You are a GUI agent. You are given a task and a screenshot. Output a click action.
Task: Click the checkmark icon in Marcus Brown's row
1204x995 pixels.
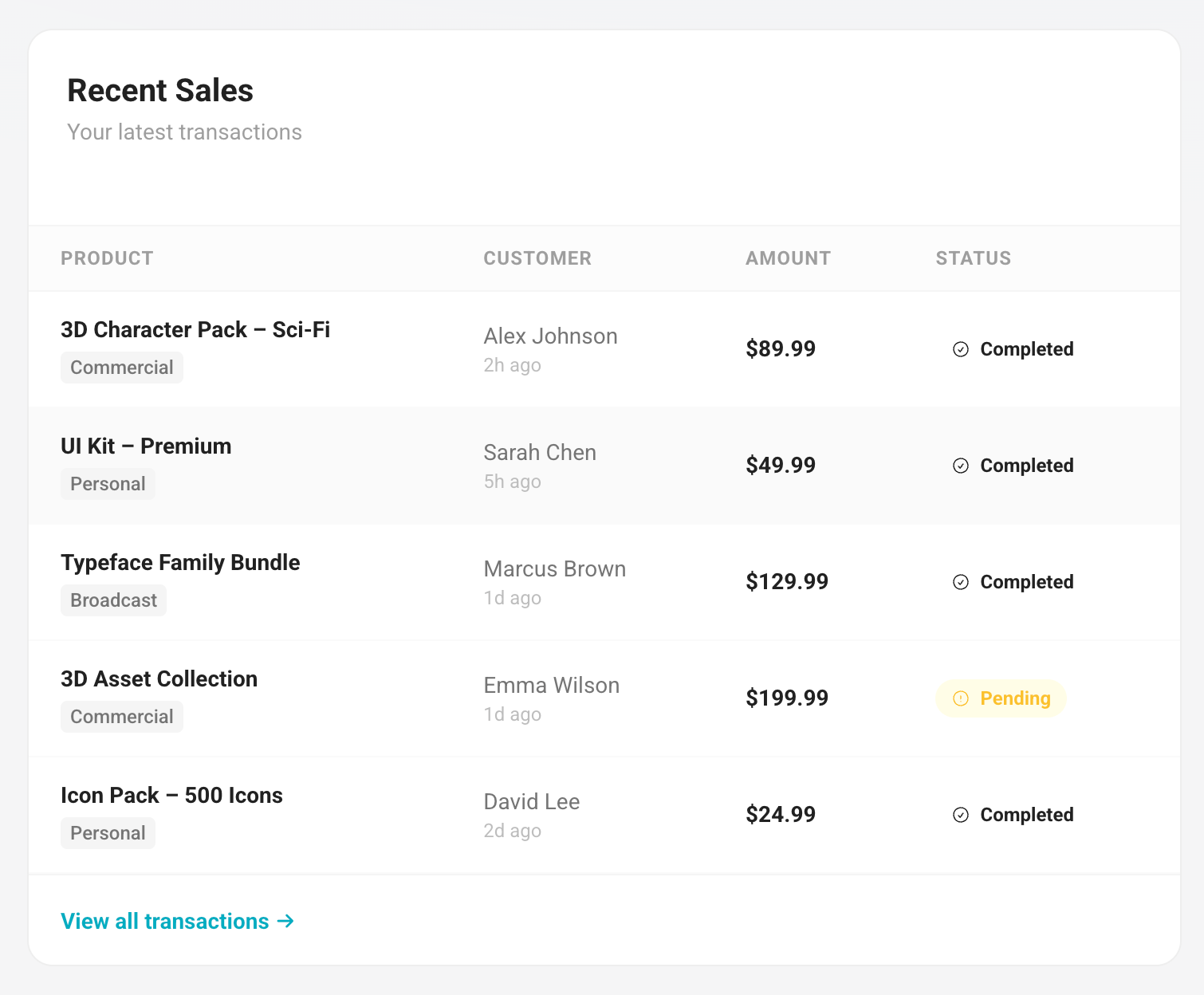961,582
